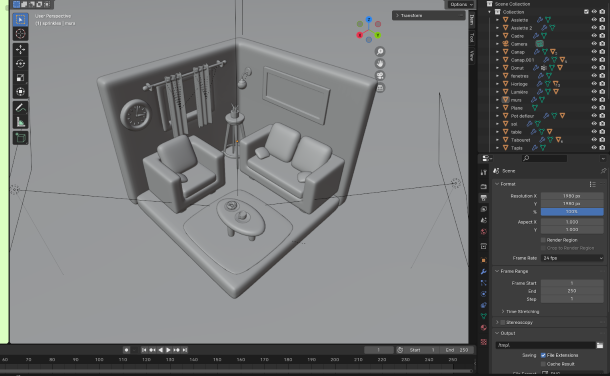Activate the Rotate tool

coord(20,63)
